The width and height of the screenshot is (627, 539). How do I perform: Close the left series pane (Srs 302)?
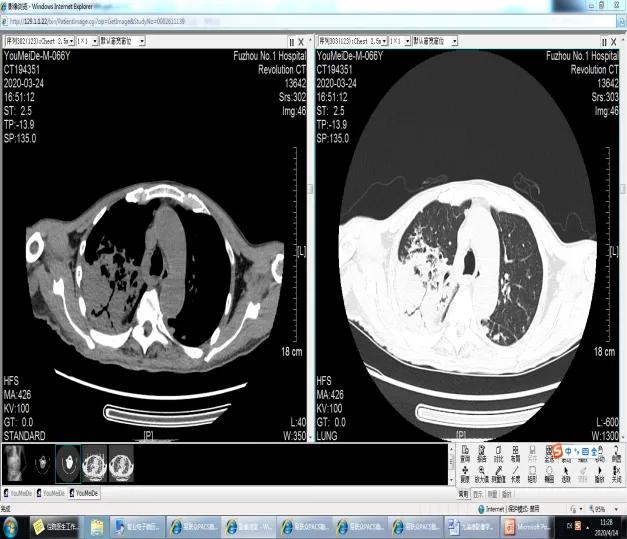point(301,42)
